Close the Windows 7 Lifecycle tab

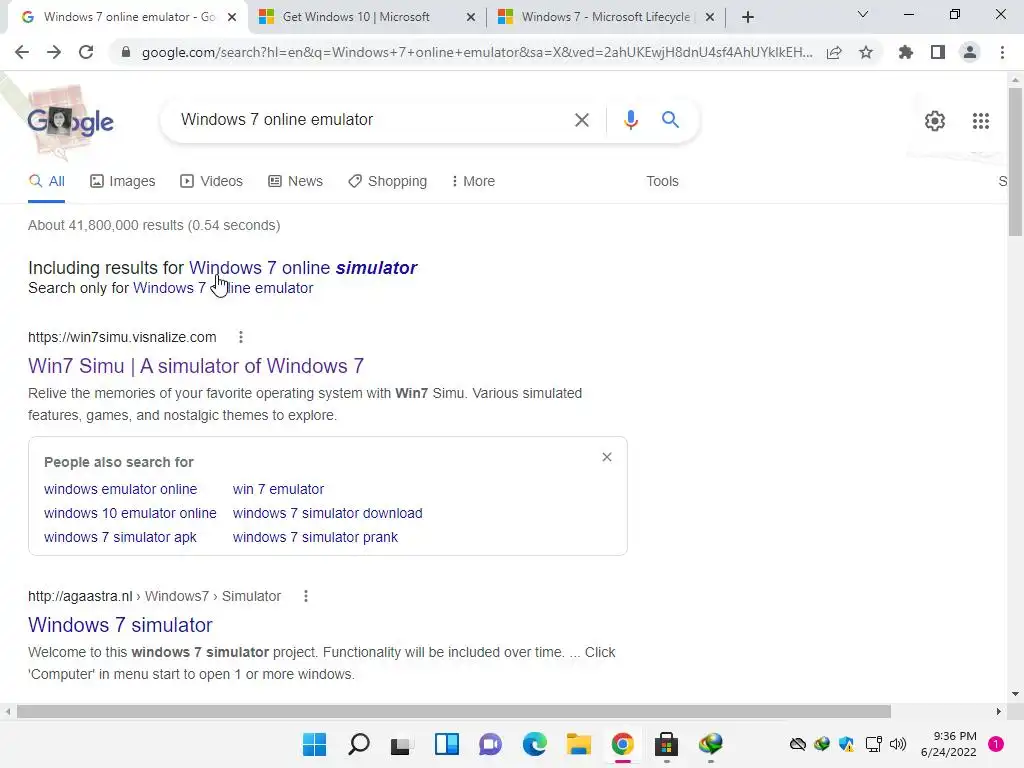[x=710, y=17]
